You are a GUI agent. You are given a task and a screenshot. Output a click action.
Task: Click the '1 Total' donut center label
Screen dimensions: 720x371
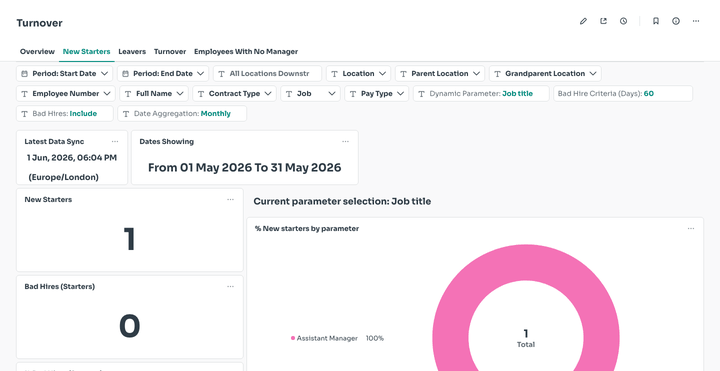click(x=526, y=338)
